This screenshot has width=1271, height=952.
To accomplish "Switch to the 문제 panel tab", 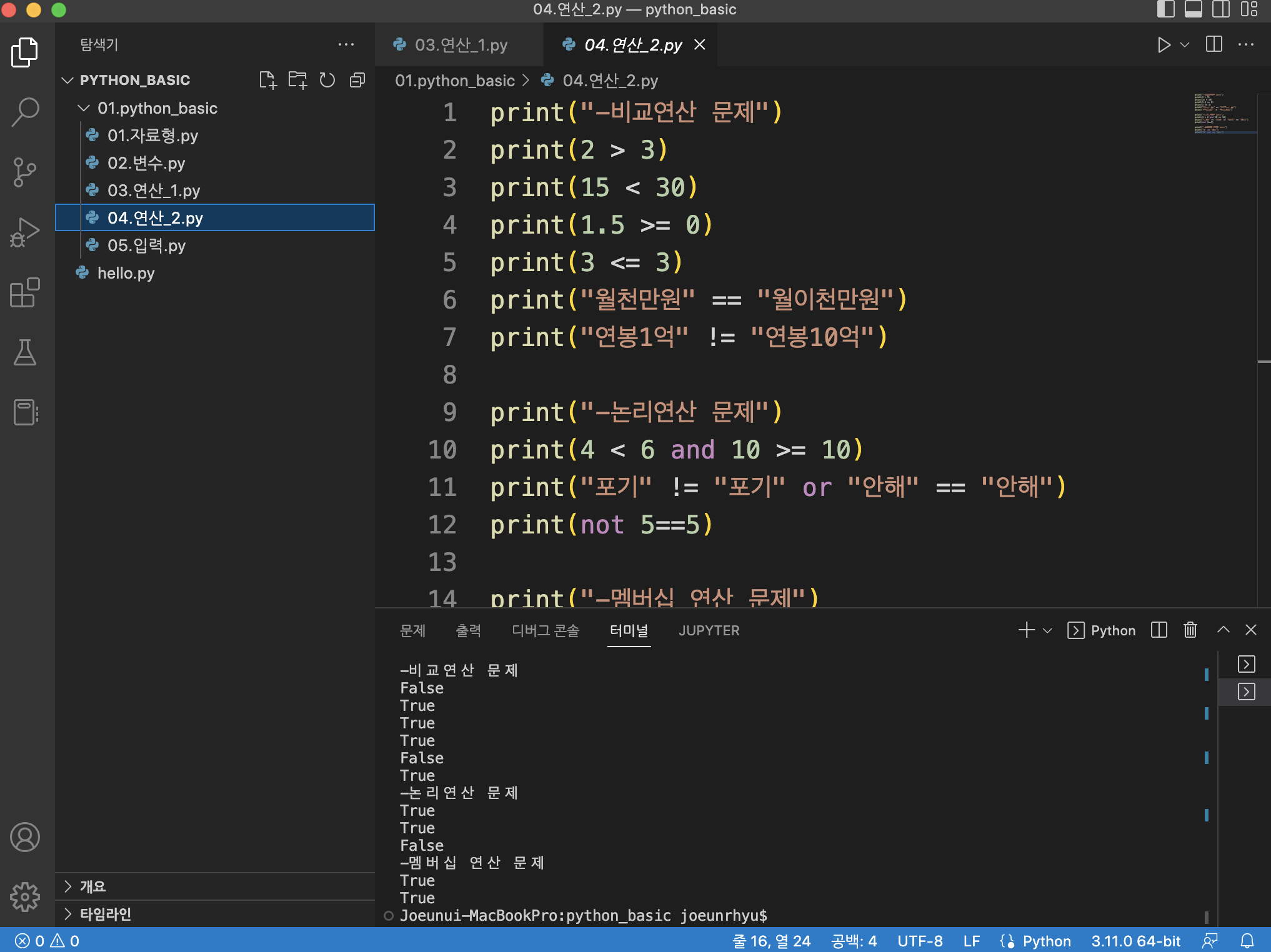I will pos(412,630).
